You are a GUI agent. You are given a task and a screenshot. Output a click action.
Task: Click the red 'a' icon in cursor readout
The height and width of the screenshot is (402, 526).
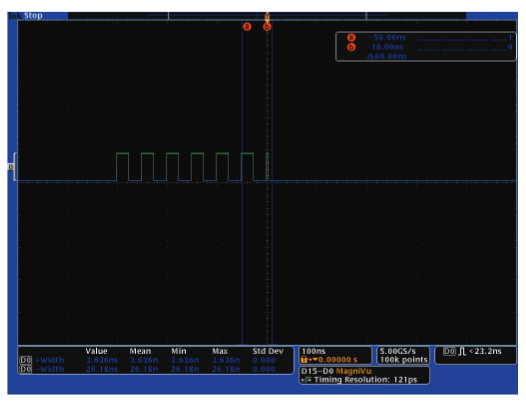pyautogui.click(x=351, y=37)
